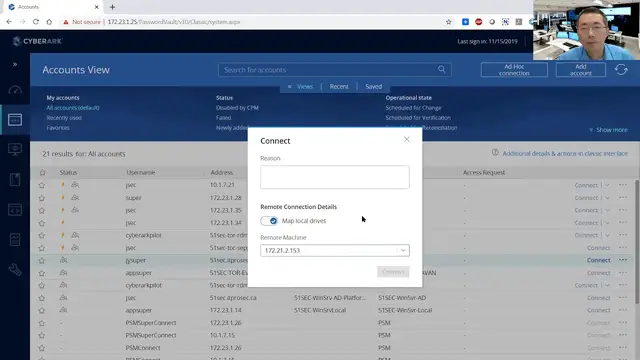
Task: Click Connect for jsec 51sec.itprosec.ca row
Action: [x=598, y=298]
